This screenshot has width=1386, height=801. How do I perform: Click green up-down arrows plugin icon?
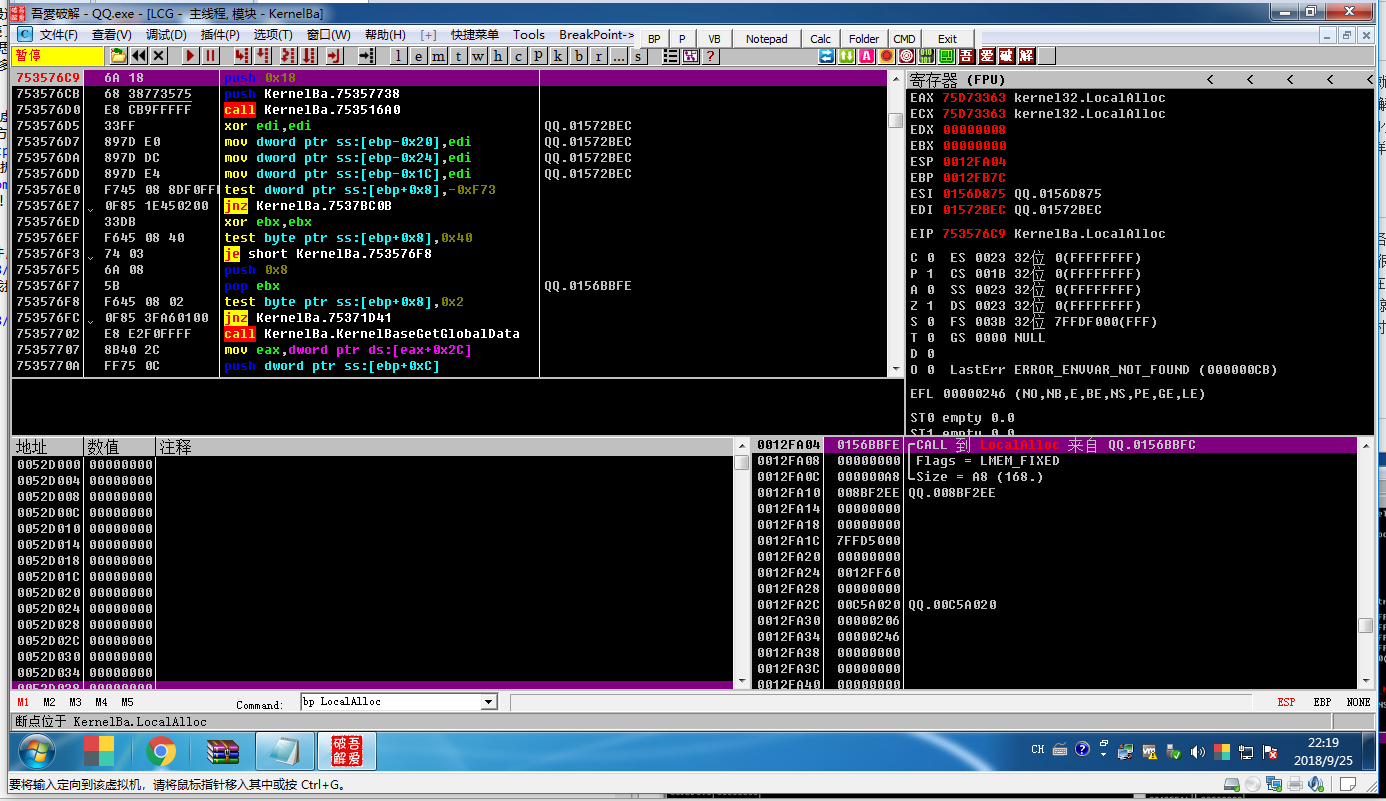pyautogui.click(x=846, y=56)
